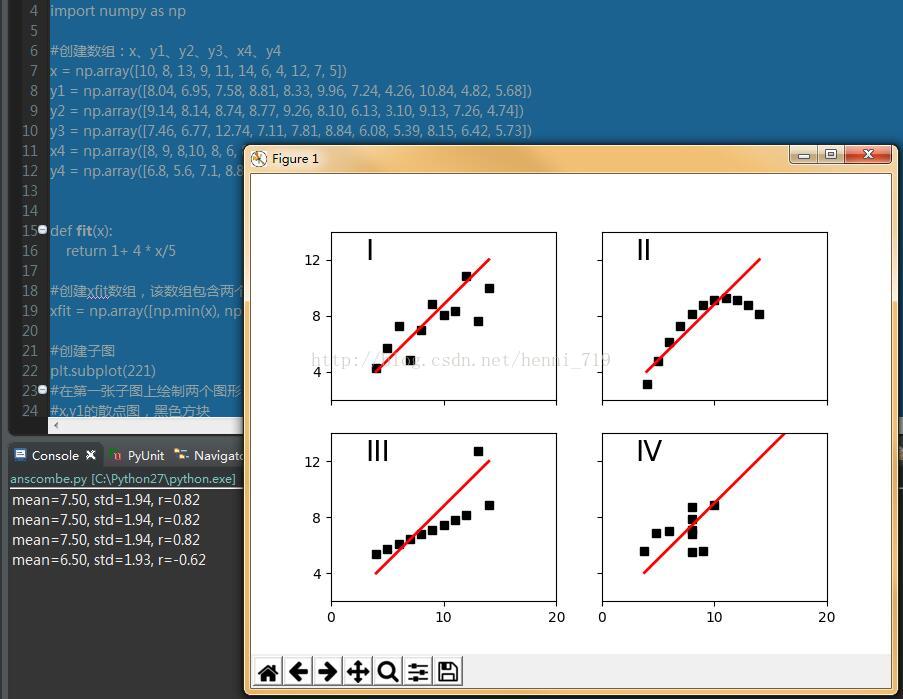
Task: Go back to previous view arrow
Action: 298,671
